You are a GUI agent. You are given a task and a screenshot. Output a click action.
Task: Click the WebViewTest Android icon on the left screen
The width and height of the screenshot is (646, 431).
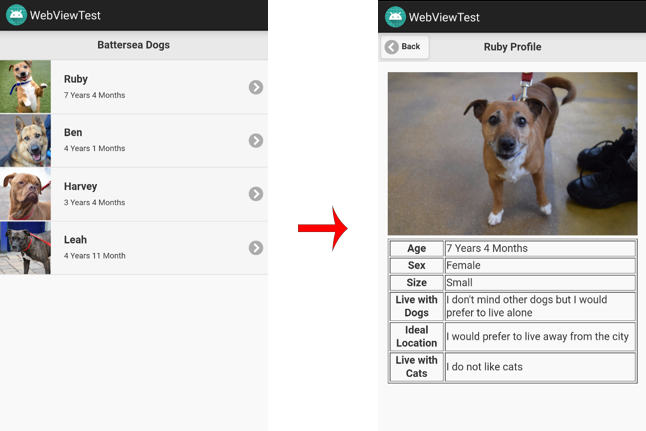pos(16,15)
